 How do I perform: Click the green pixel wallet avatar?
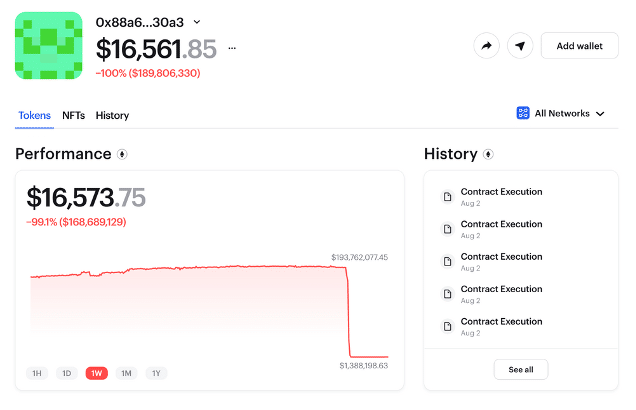pos(49,46)
